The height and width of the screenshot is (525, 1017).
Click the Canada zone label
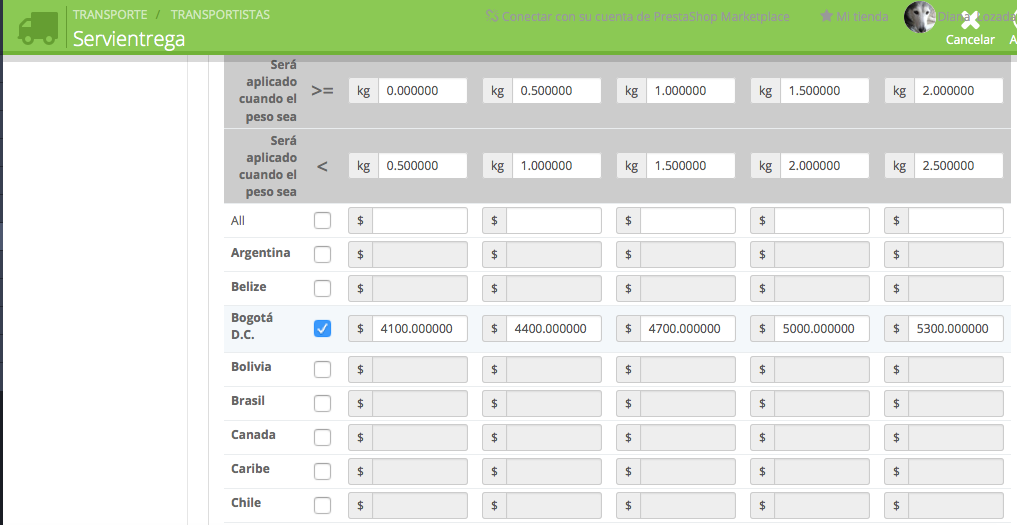253,434
